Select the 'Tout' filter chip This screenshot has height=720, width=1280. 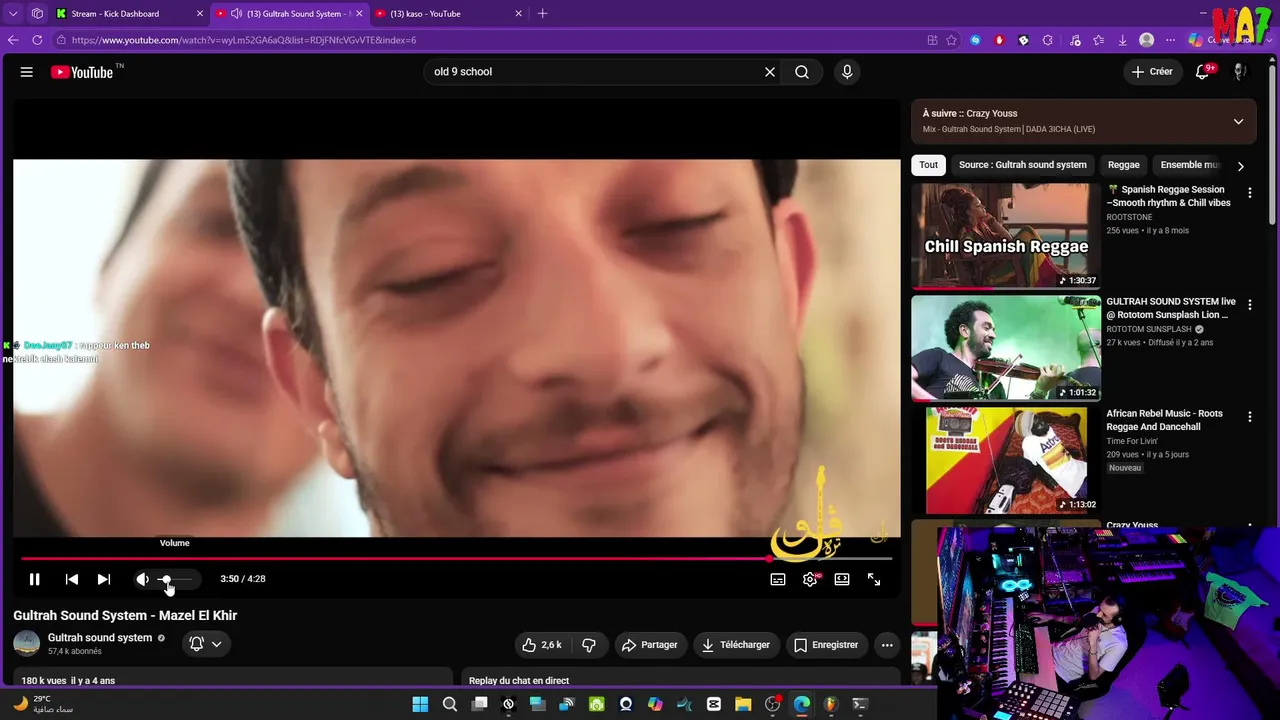[x=929, y=165]
